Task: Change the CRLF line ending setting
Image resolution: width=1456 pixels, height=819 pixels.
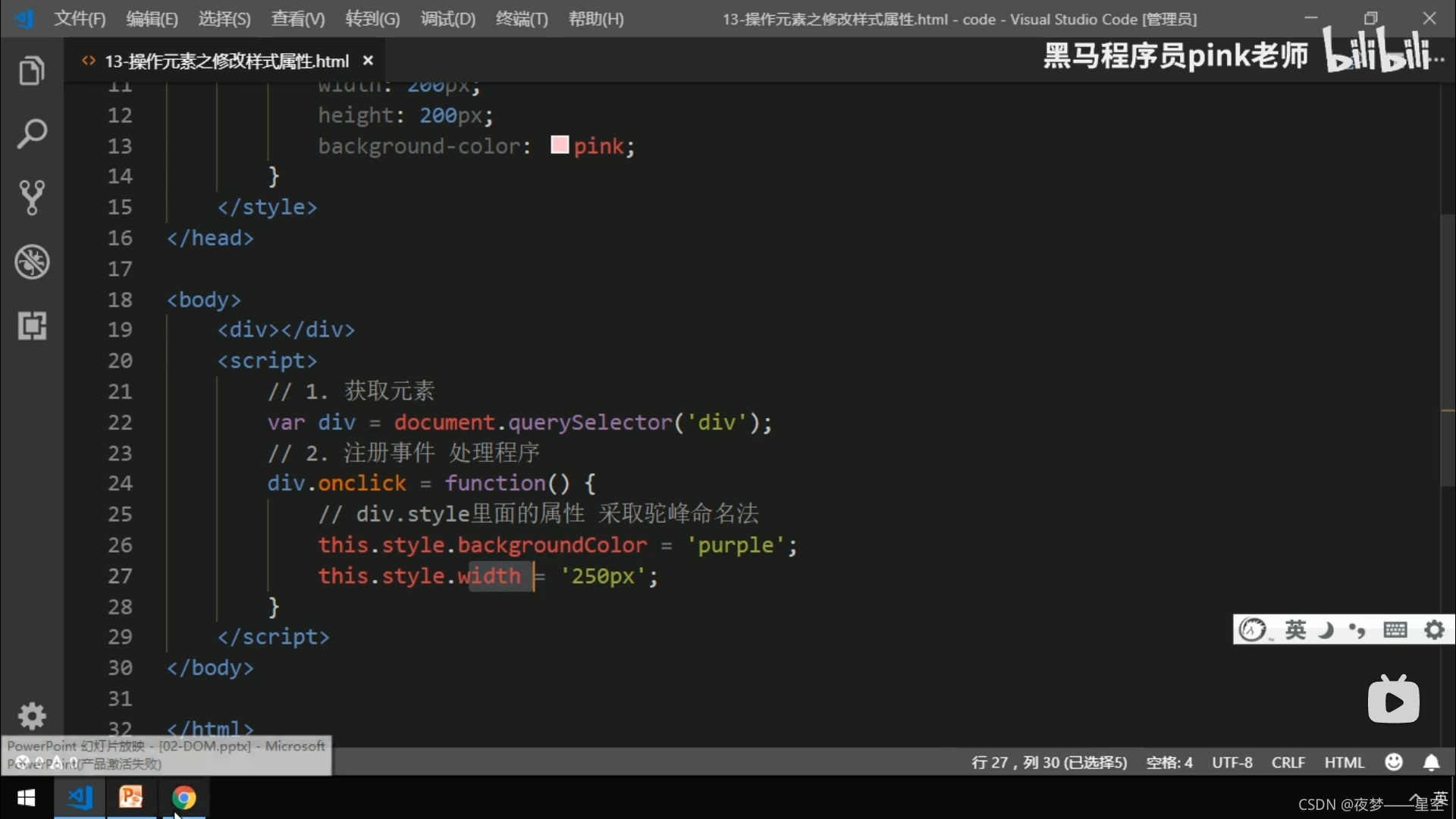Action: click(1288, 762)
